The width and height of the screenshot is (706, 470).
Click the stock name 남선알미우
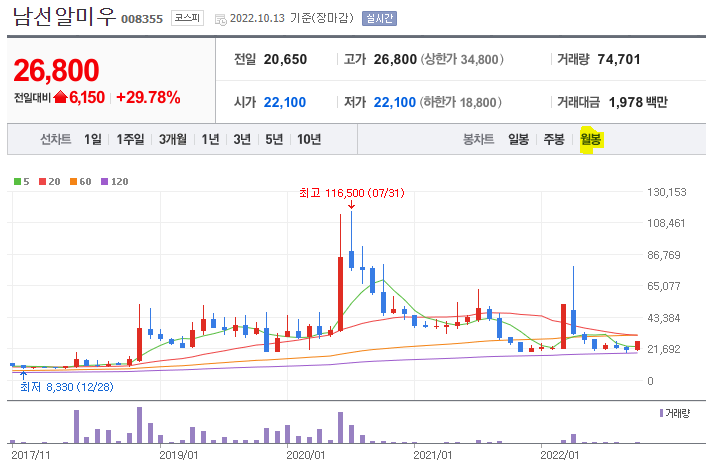[x=64, y=17]
